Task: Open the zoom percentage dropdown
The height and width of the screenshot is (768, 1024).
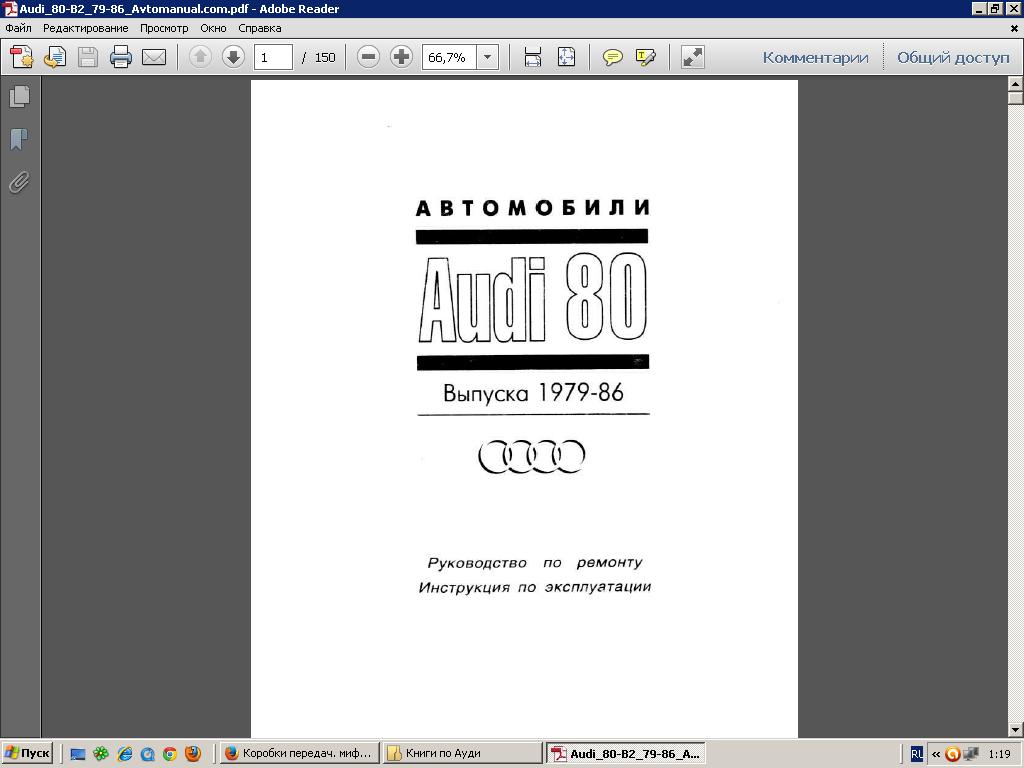Action: (x=488, y=57)
